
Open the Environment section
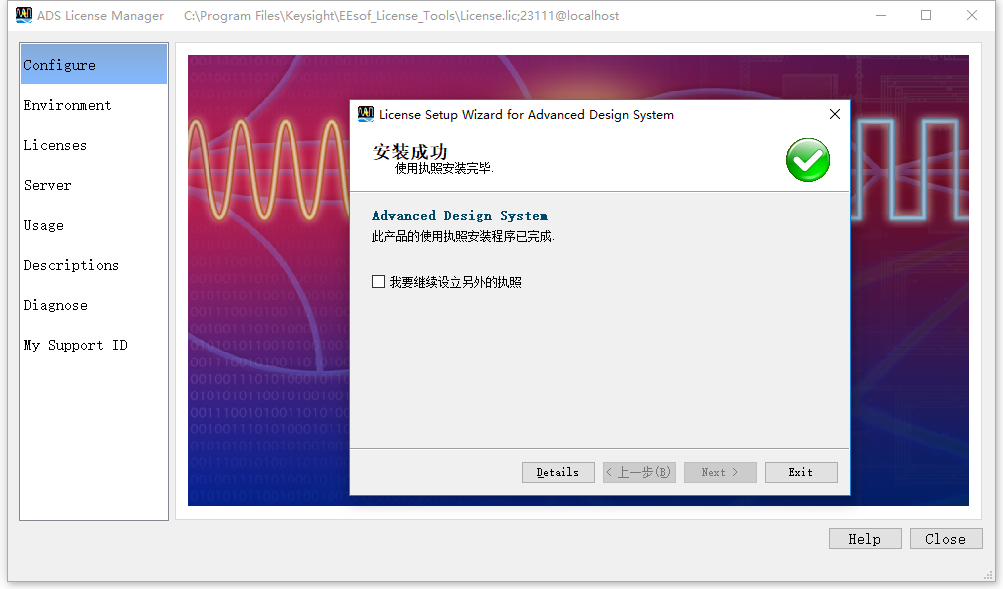(94, 105)
